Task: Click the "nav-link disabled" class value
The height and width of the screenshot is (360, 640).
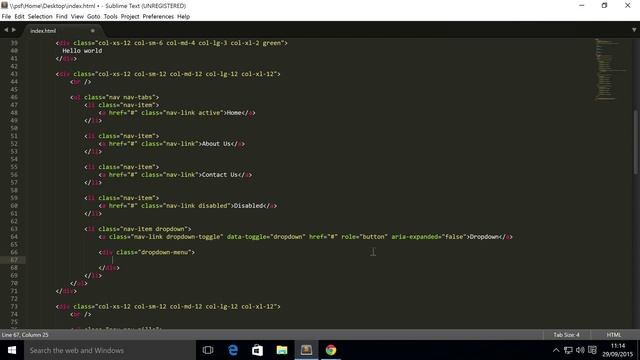Action: coord(196,206)
